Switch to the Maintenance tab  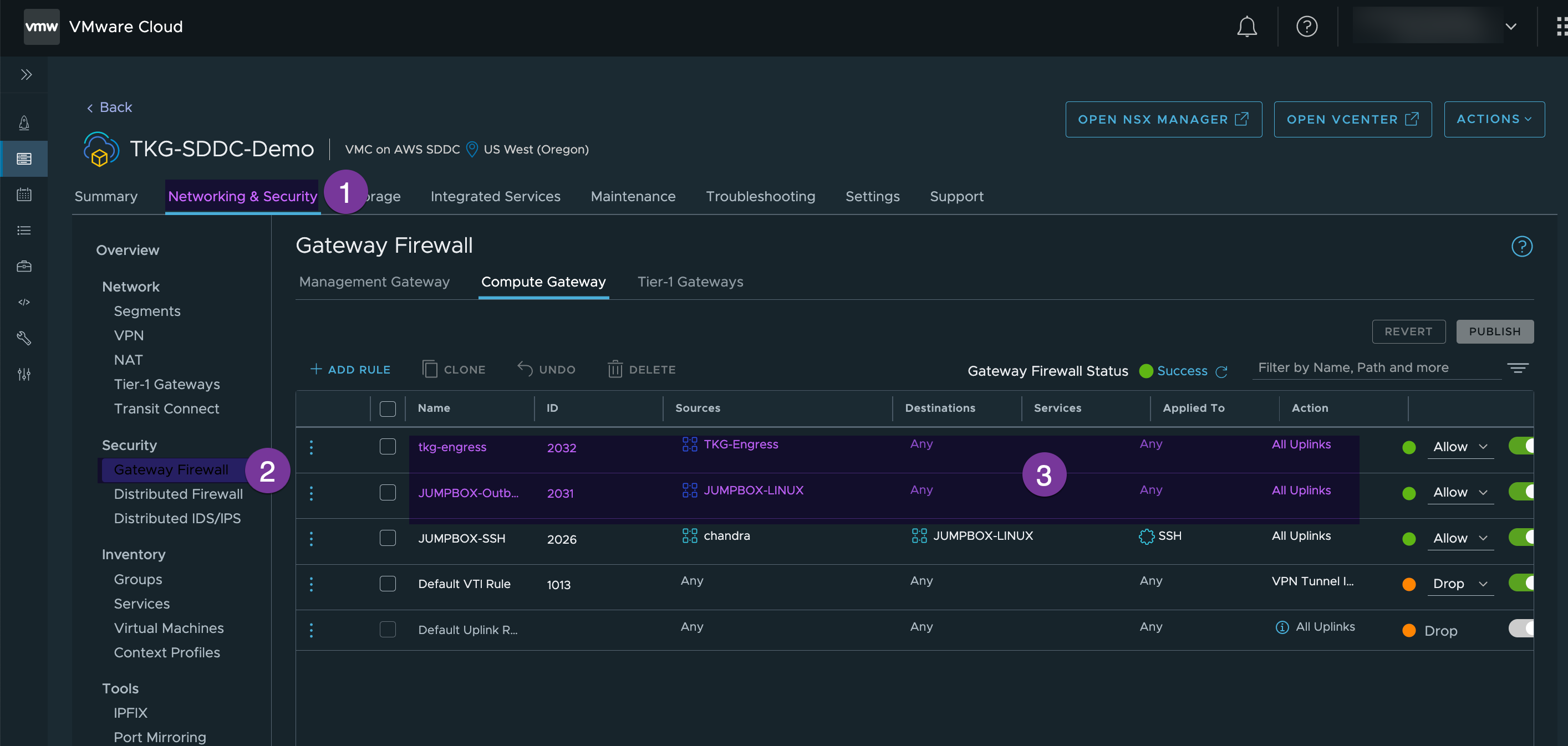[633, 197]
